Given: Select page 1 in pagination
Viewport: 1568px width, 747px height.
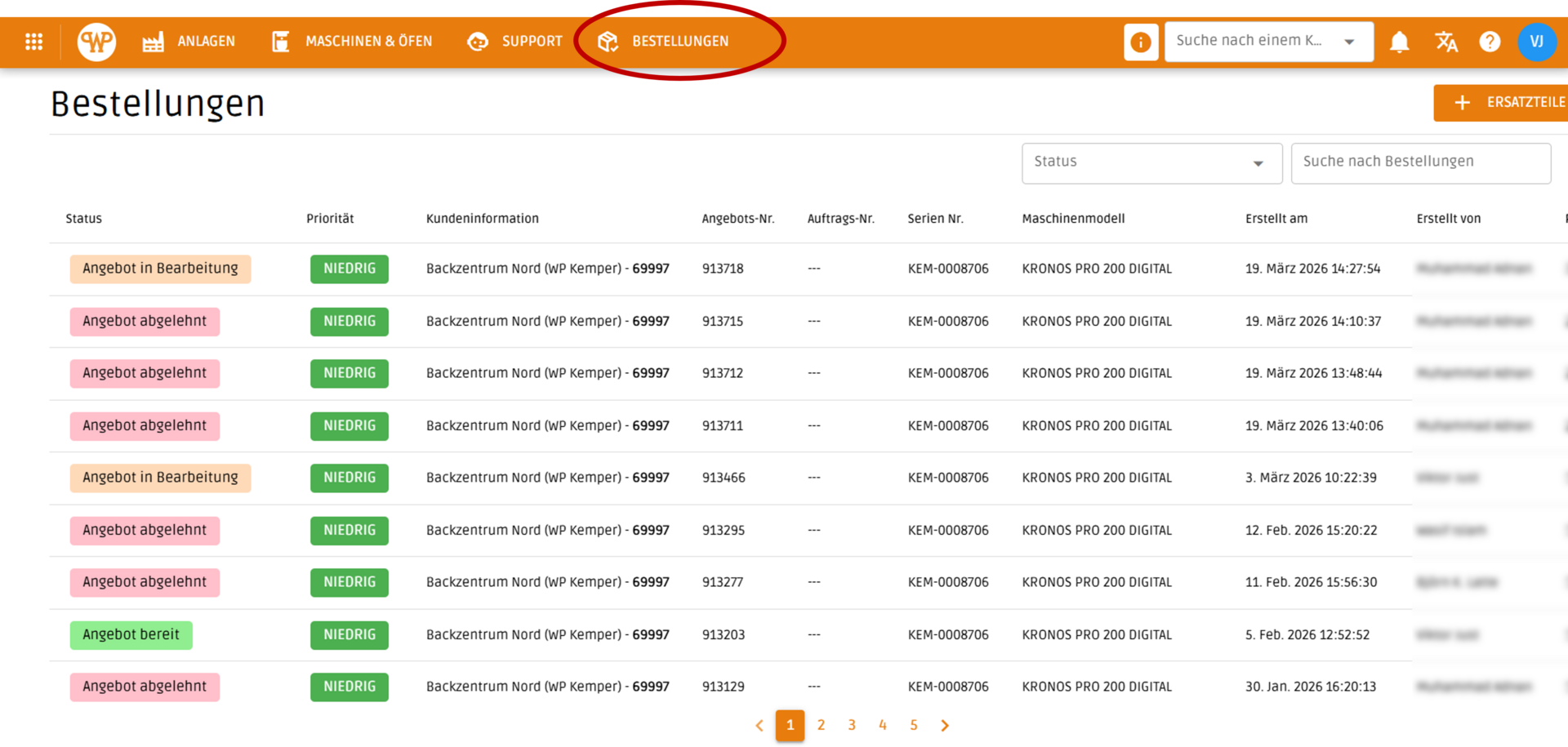Looking at the screenshot, I should [790, 725].
